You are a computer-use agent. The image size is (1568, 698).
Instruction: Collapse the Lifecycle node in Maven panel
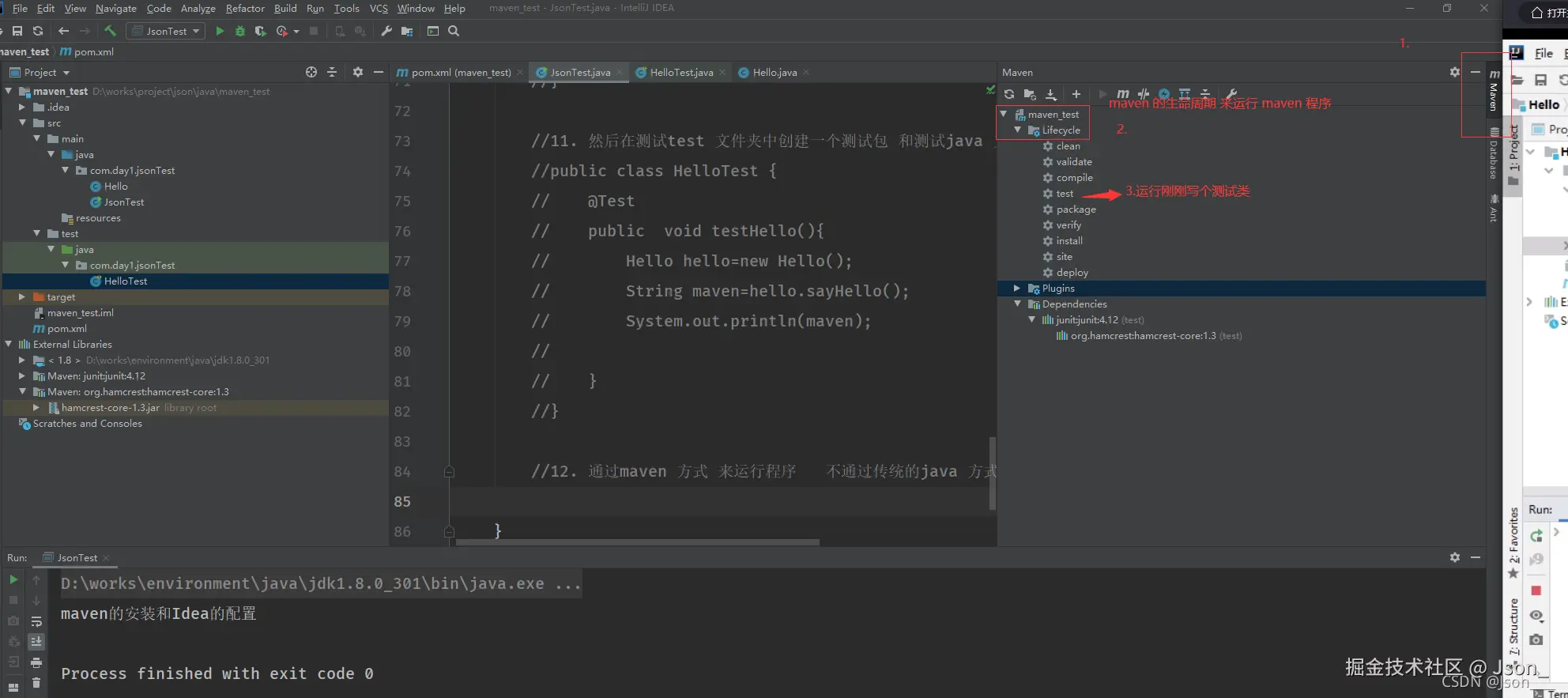(1018, 130)
